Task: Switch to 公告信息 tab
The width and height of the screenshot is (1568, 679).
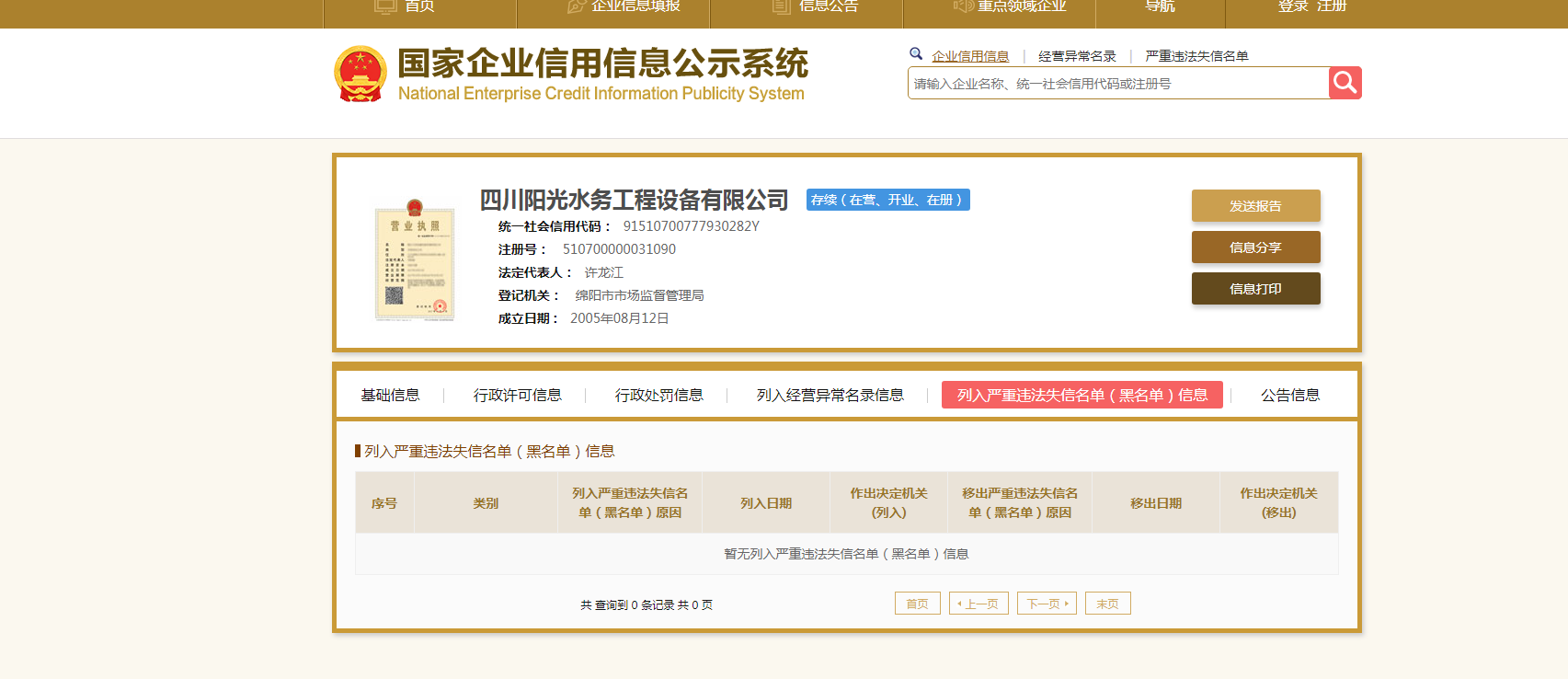Action: tap(1290, 395)
